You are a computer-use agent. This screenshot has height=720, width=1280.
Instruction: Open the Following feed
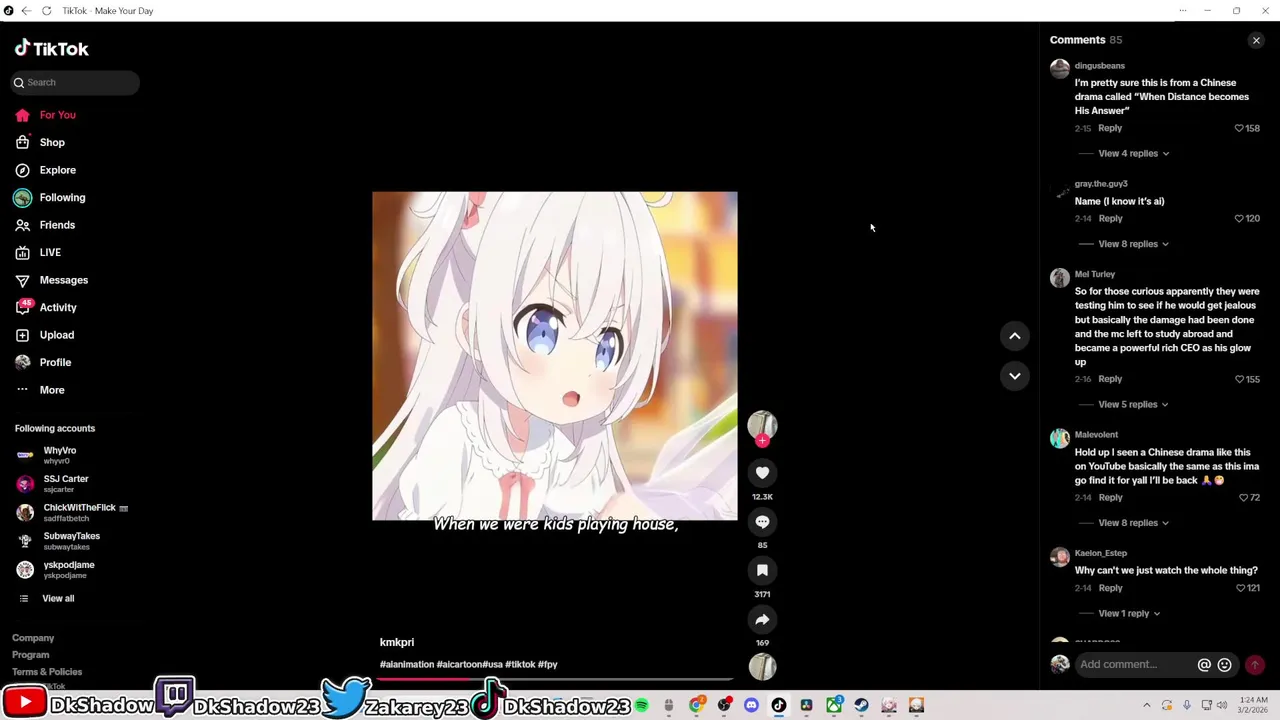(50, 197)
